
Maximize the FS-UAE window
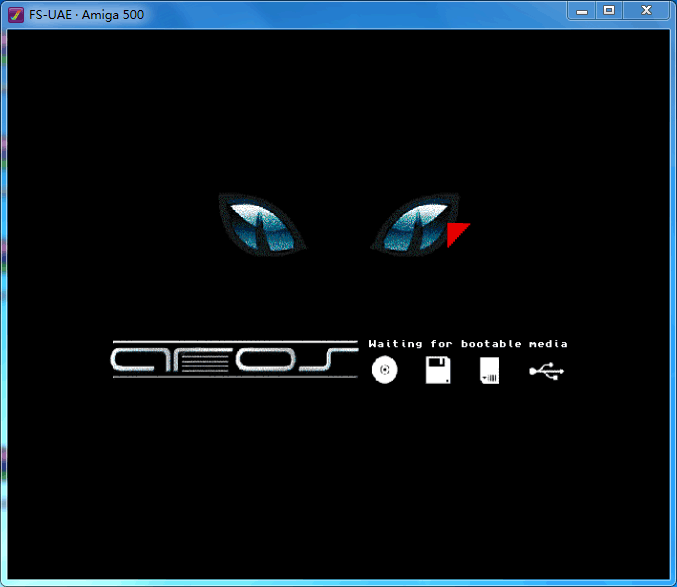pos(609,11)
